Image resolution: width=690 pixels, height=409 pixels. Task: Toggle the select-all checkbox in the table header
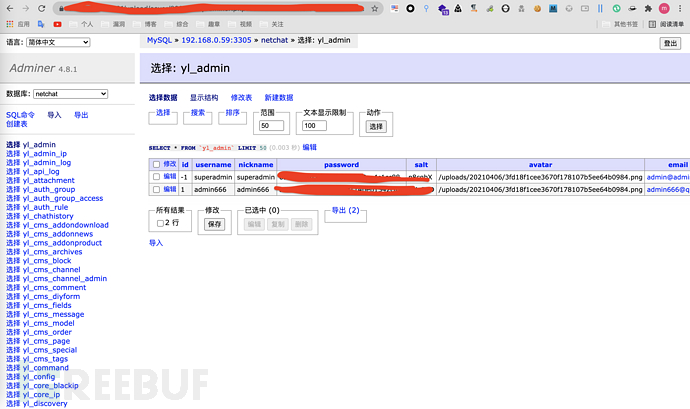156,164
